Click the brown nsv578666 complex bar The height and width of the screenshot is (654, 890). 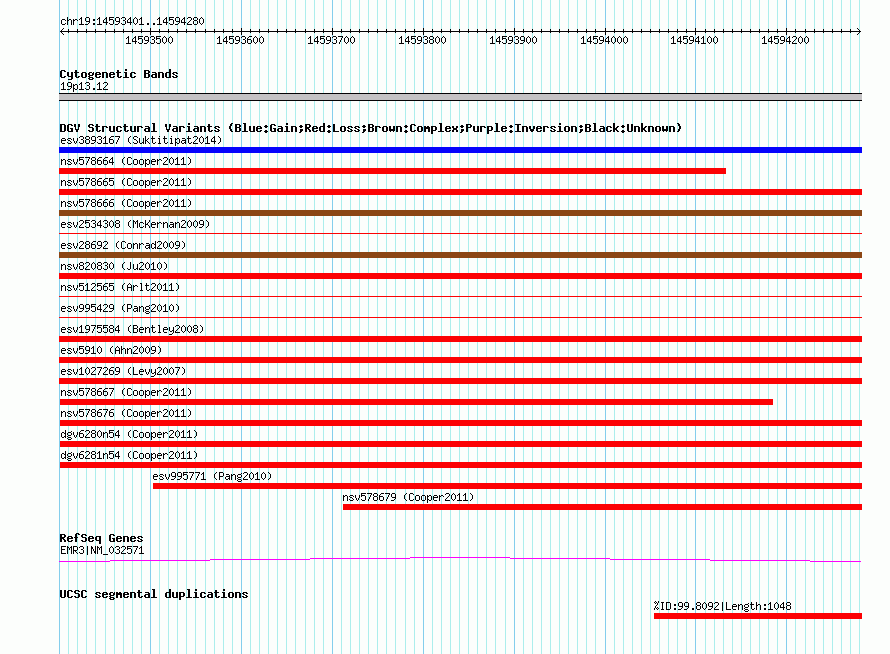(x=460, y=213)
